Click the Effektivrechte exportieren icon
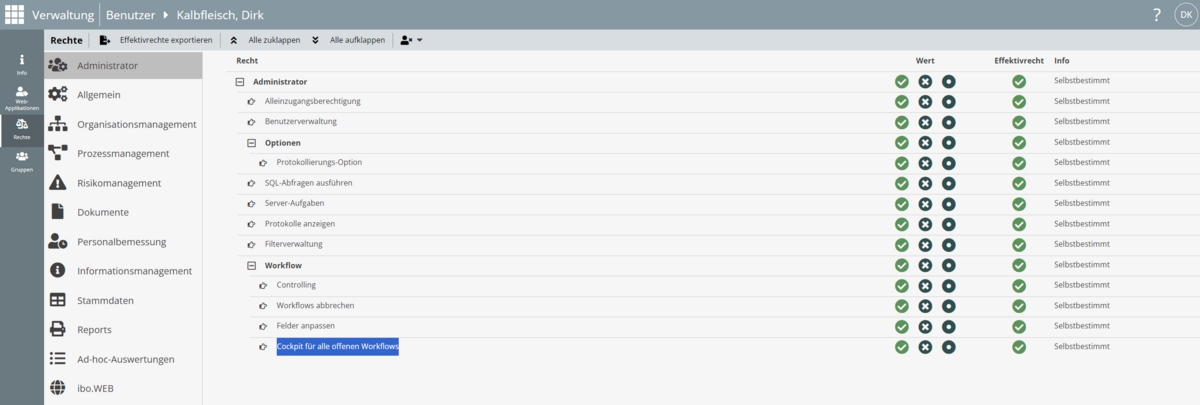 pos(105,40)
